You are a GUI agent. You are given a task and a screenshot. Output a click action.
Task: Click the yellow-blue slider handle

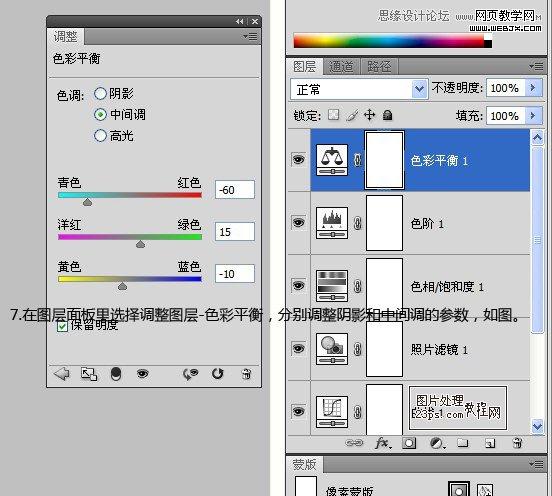123,286
